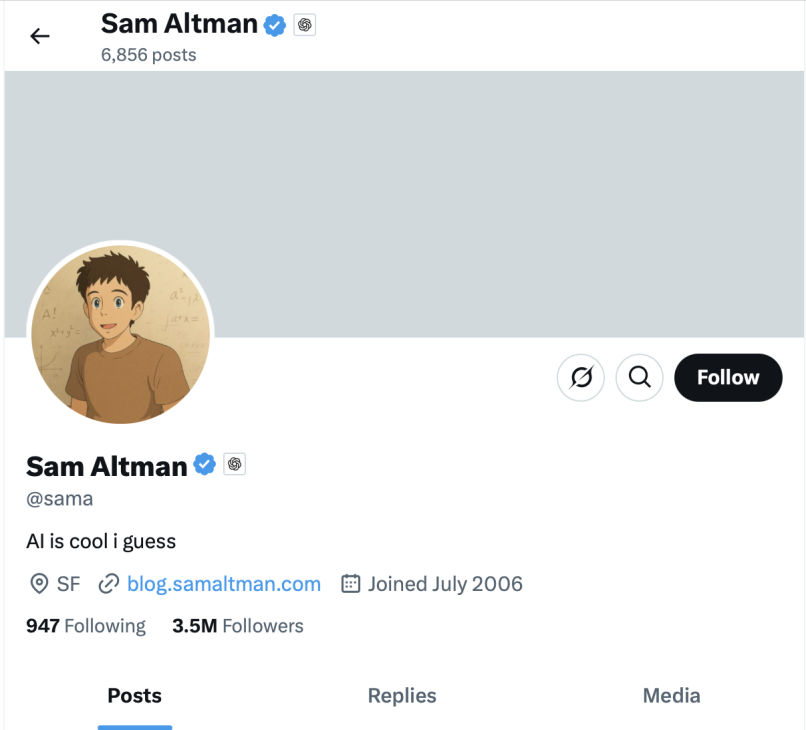Click the @sama handle text
The image size is (806, 730).
(x=60, y=499)
